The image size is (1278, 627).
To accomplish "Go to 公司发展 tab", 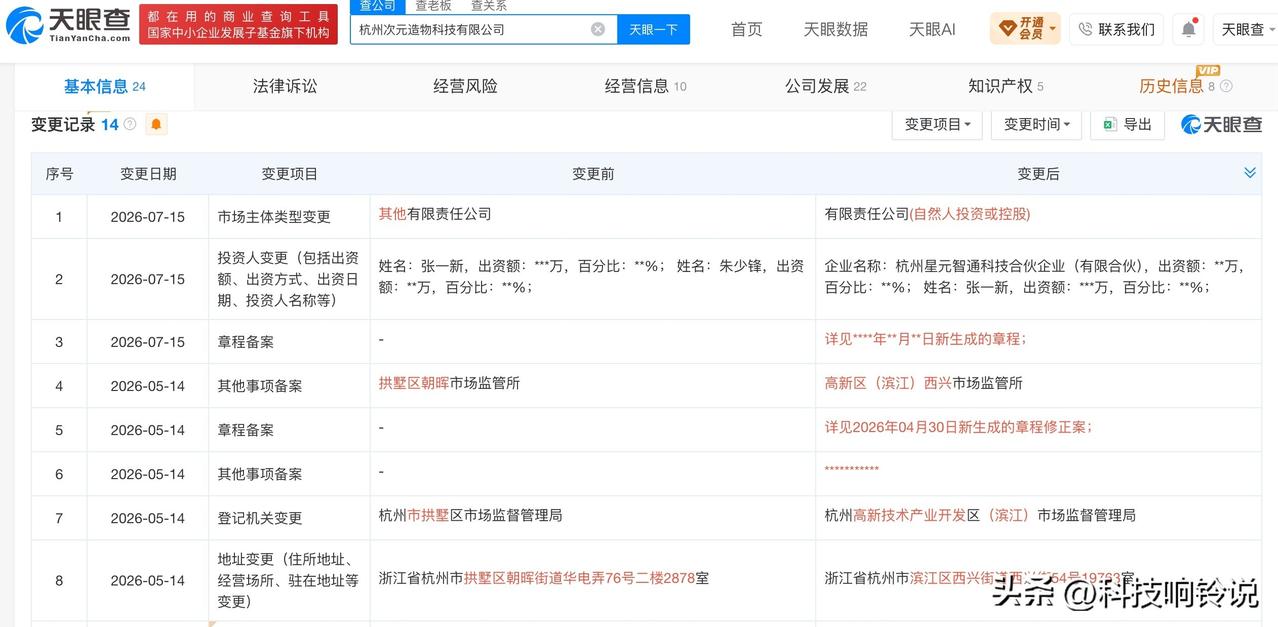I will (x=825, y=87).
